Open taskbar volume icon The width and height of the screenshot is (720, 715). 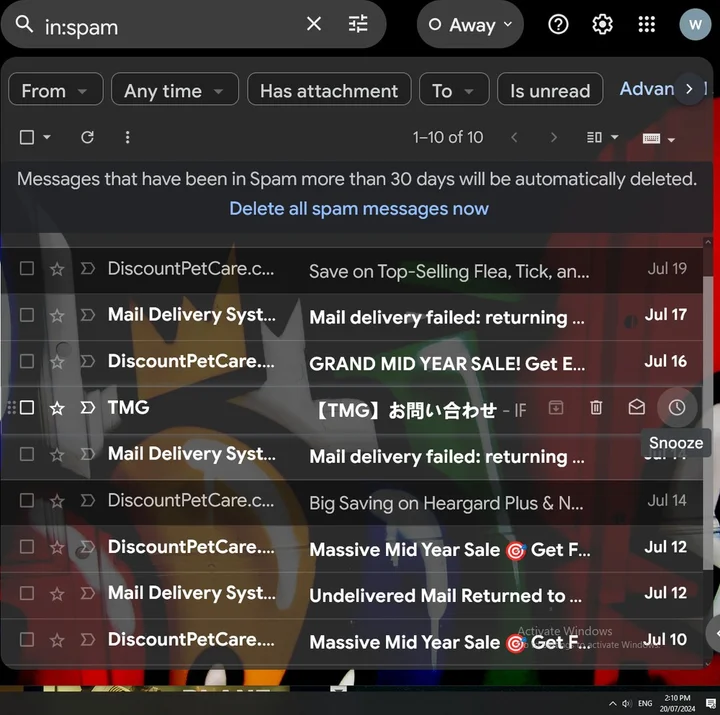click(627, 703)
